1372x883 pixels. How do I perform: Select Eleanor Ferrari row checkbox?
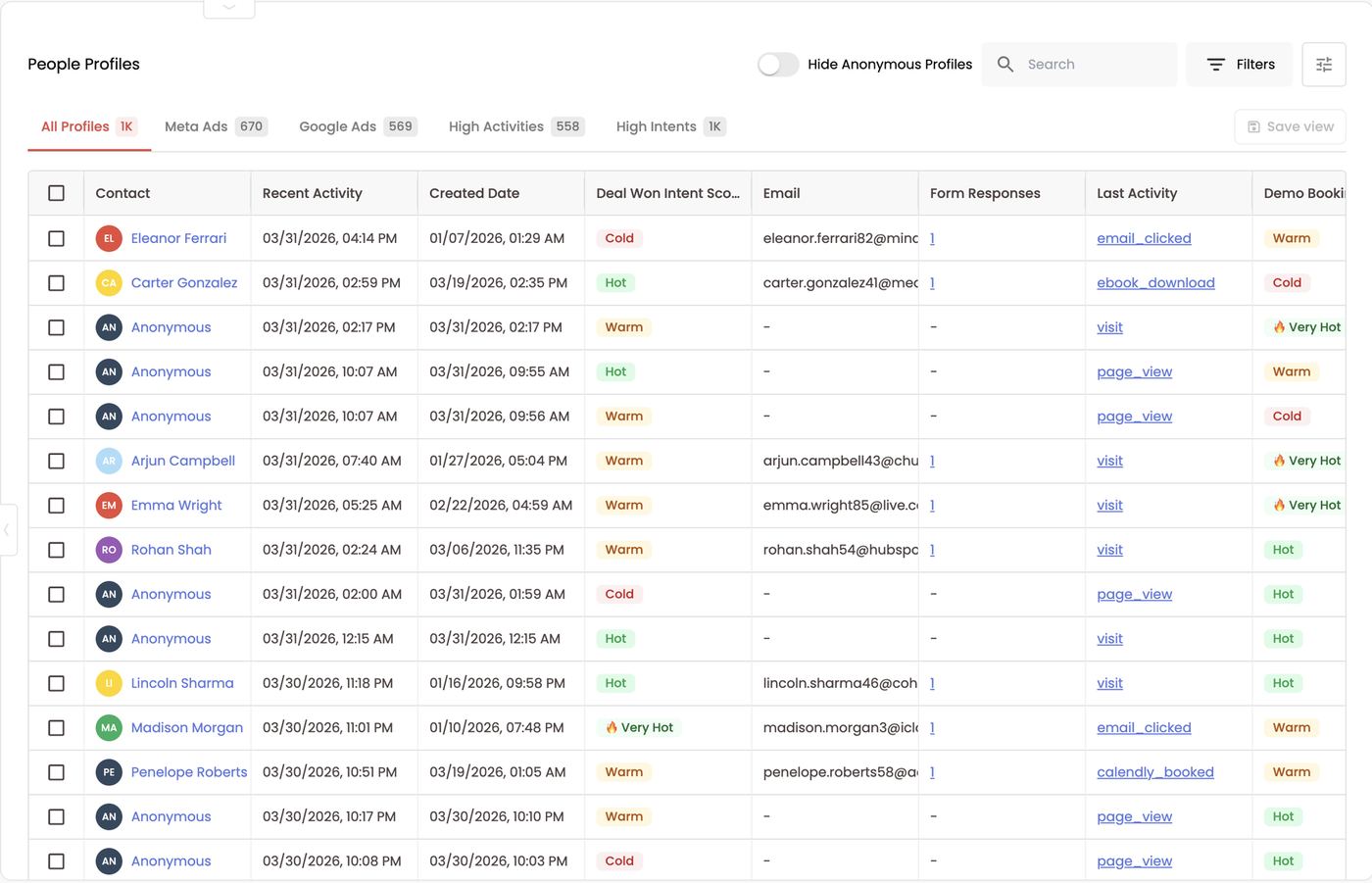(x=56, y=238)
